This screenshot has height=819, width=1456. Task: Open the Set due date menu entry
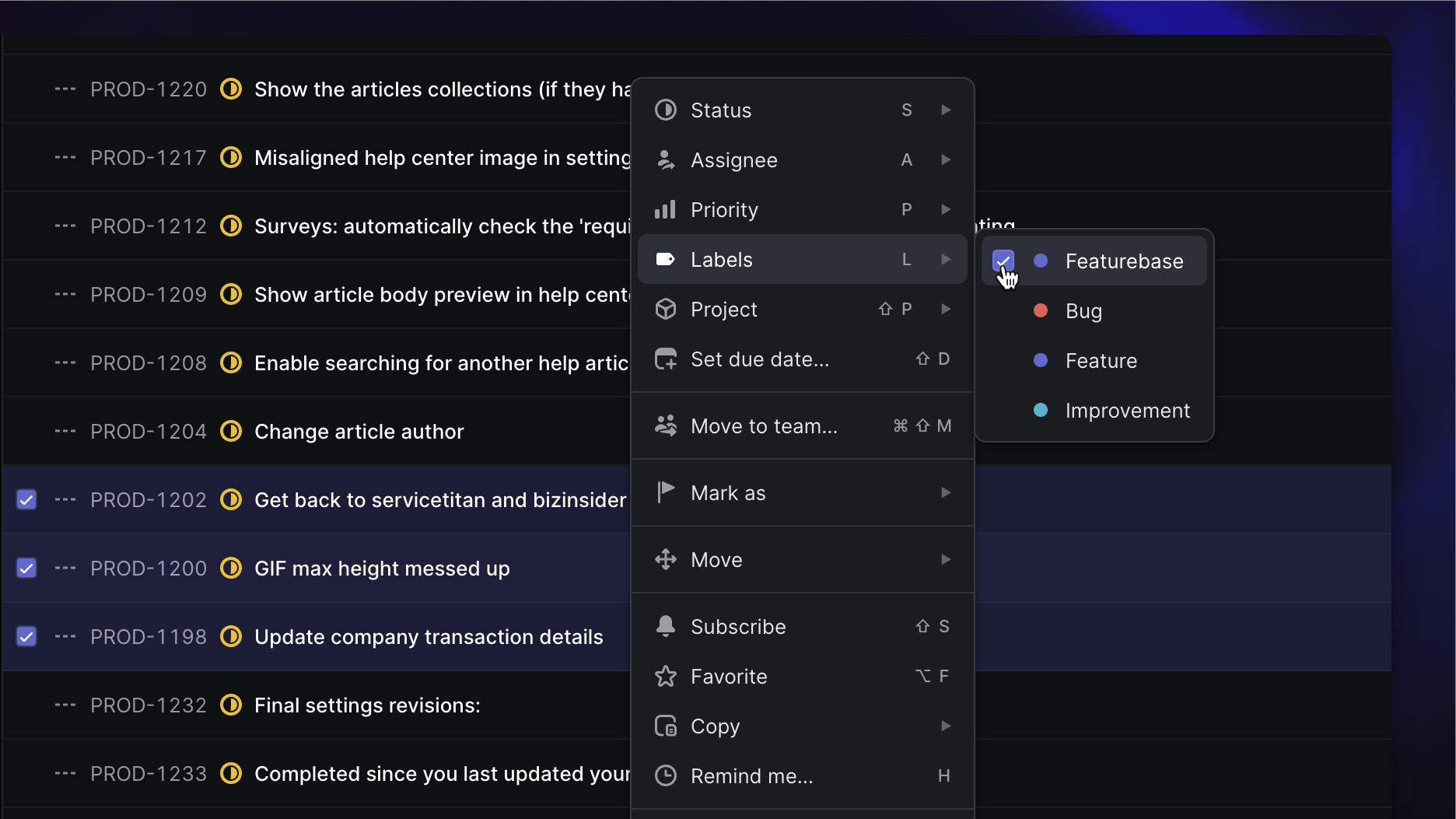coord(758,359)
